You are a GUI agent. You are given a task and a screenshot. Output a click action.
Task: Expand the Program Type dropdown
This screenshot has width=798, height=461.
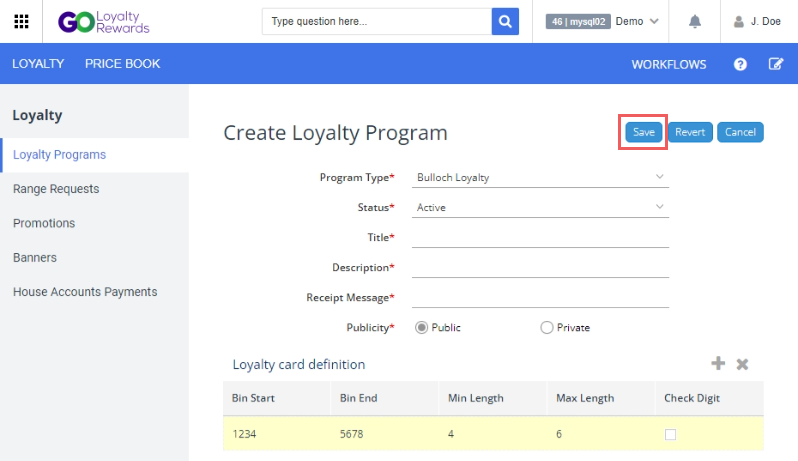(x=540, y=177)
